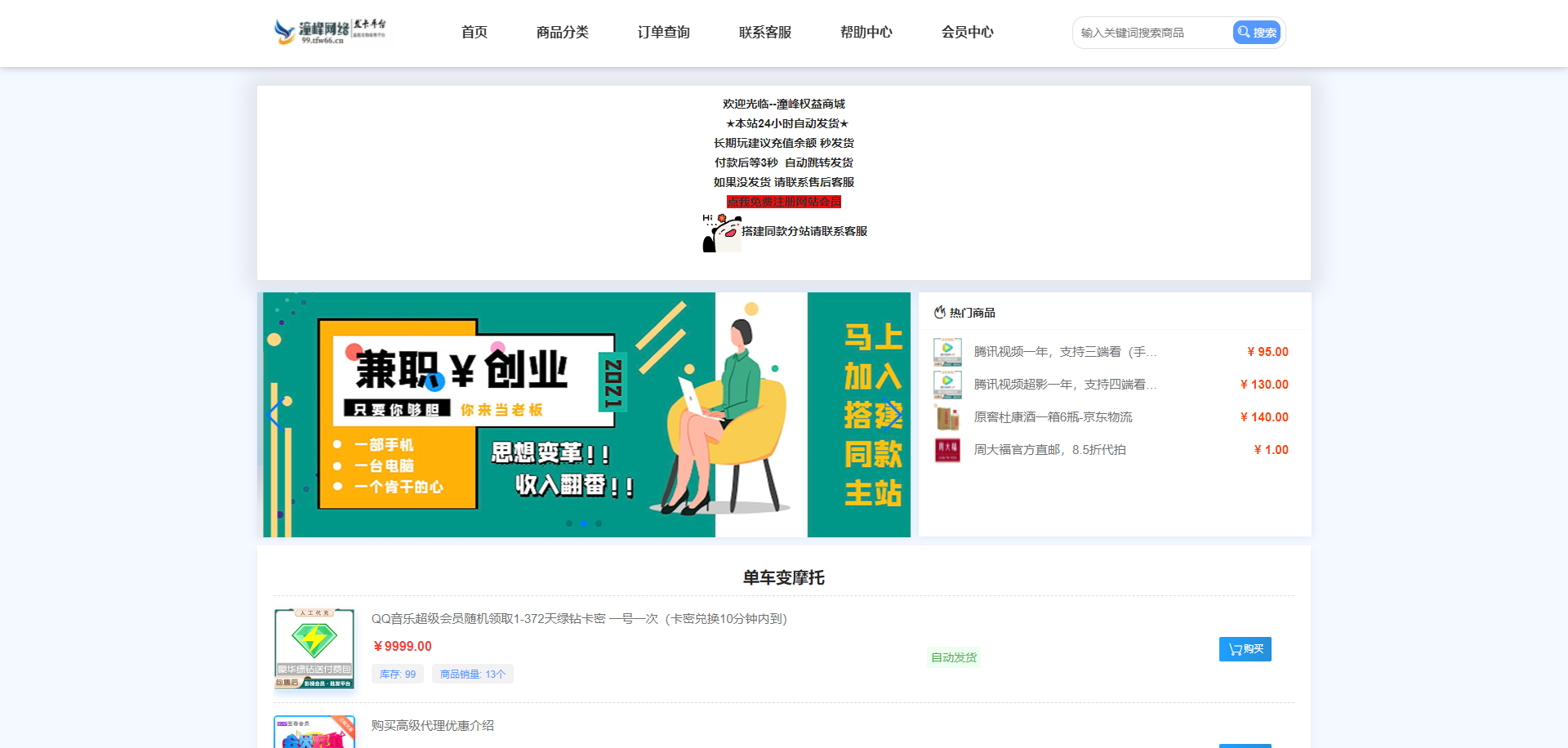The width and height of the screenshot is (1568, 748).
Task: Click the 商品销量: 13个 sales tag
Action: tap(473, 674)
